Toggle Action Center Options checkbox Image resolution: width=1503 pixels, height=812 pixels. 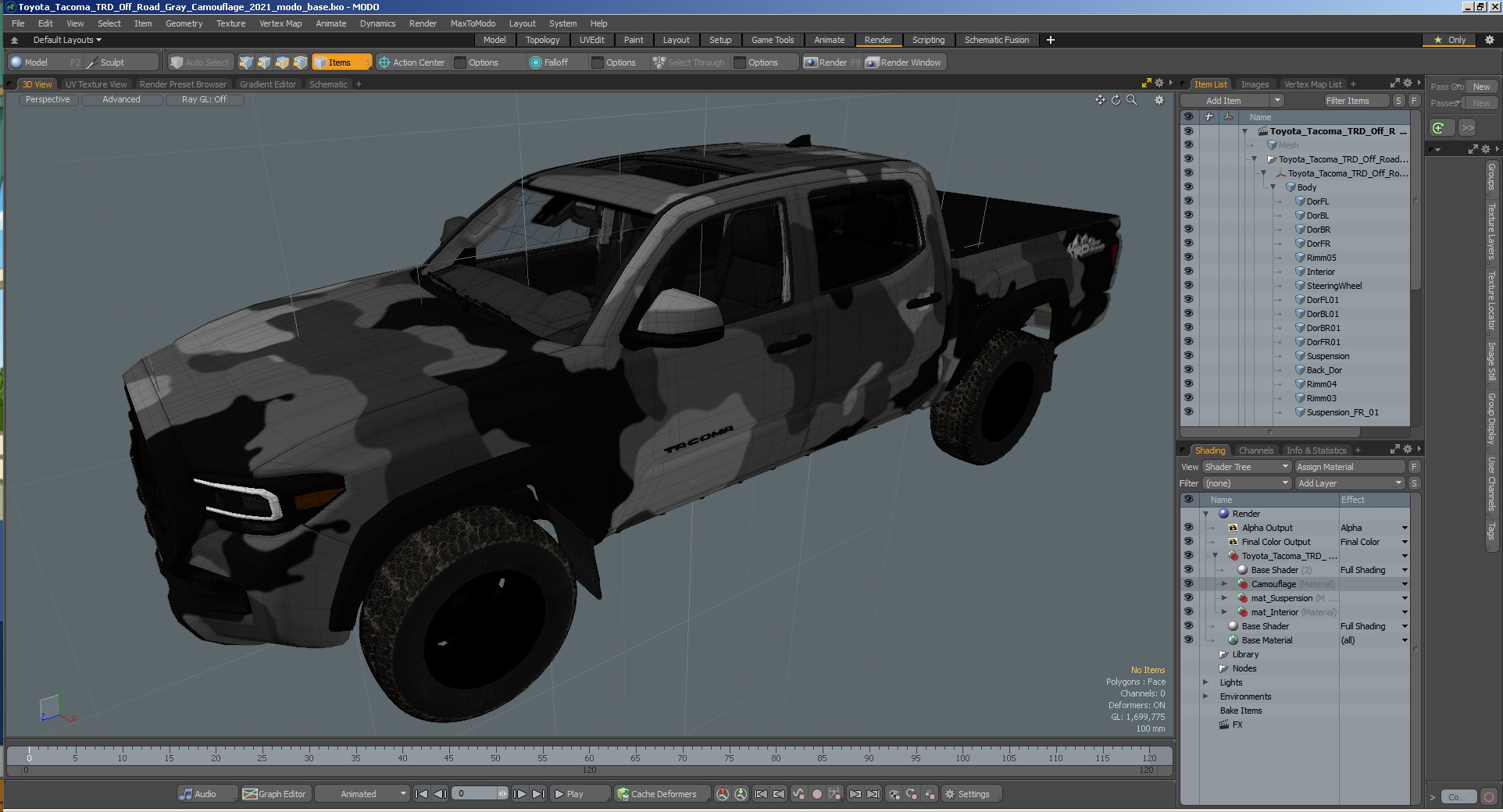(460, 62)
